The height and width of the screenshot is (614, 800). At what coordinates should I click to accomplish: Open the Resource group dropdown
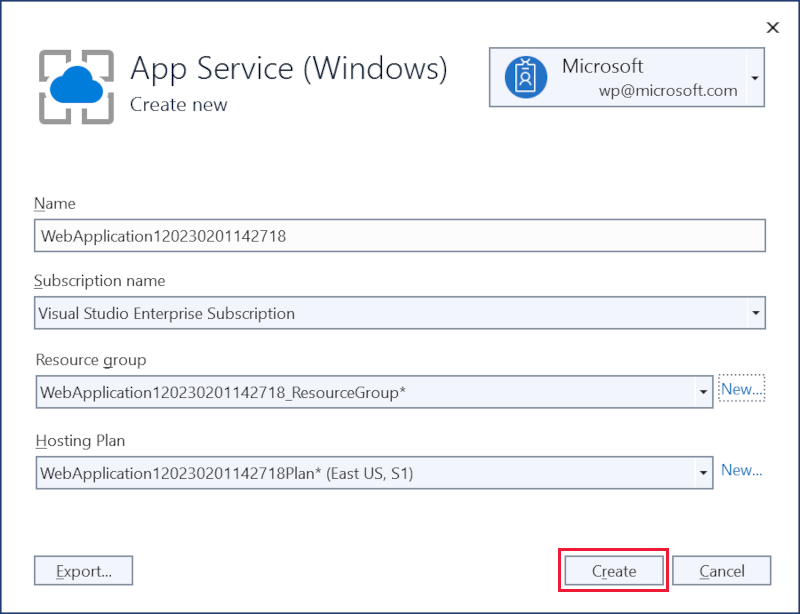[x=702, y=392]
